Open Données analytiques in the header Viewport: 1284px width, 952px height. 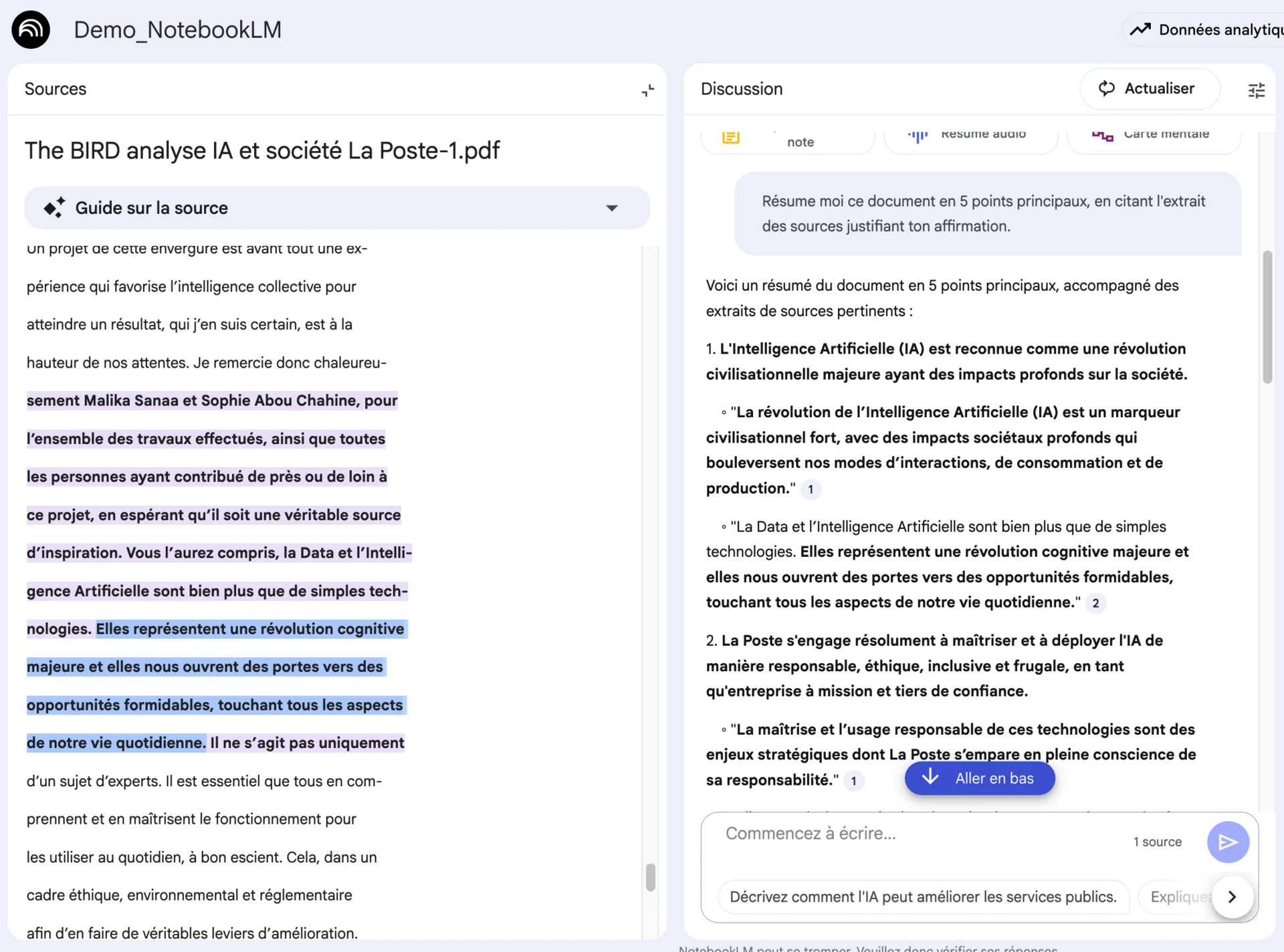pos(1205,29)
